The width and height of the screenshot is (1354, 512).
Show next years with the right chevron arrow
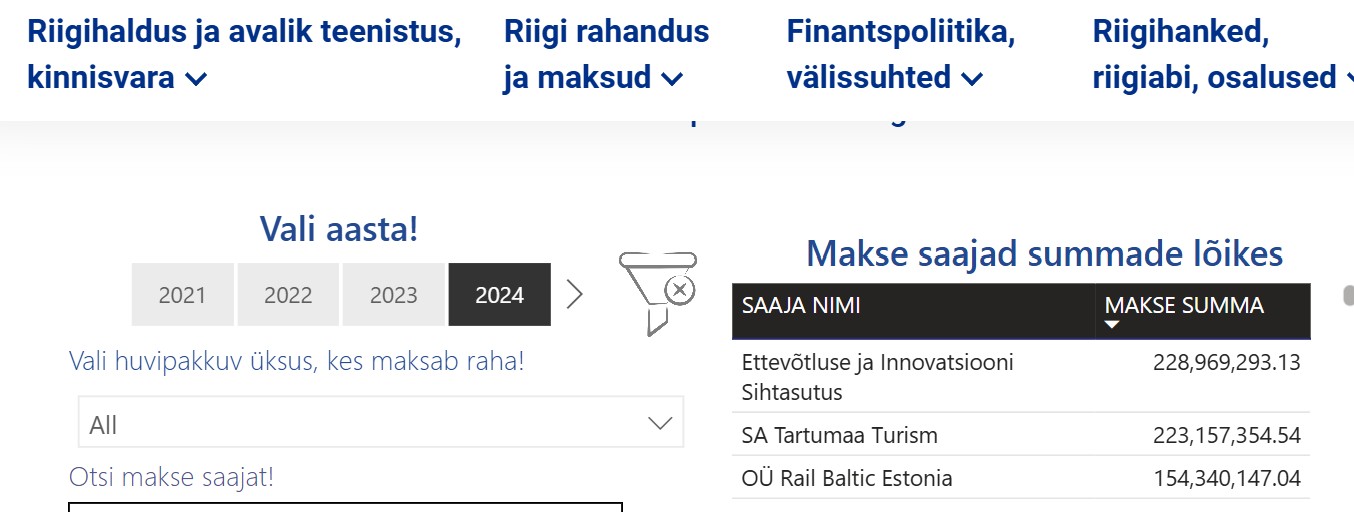click(574, 294)
